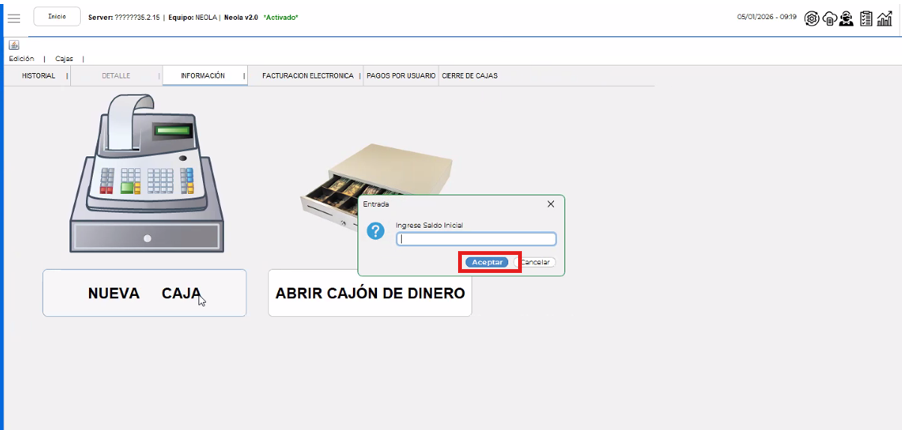Click the gear settings icon in header

pyautogui.click(x=812, y=18)
